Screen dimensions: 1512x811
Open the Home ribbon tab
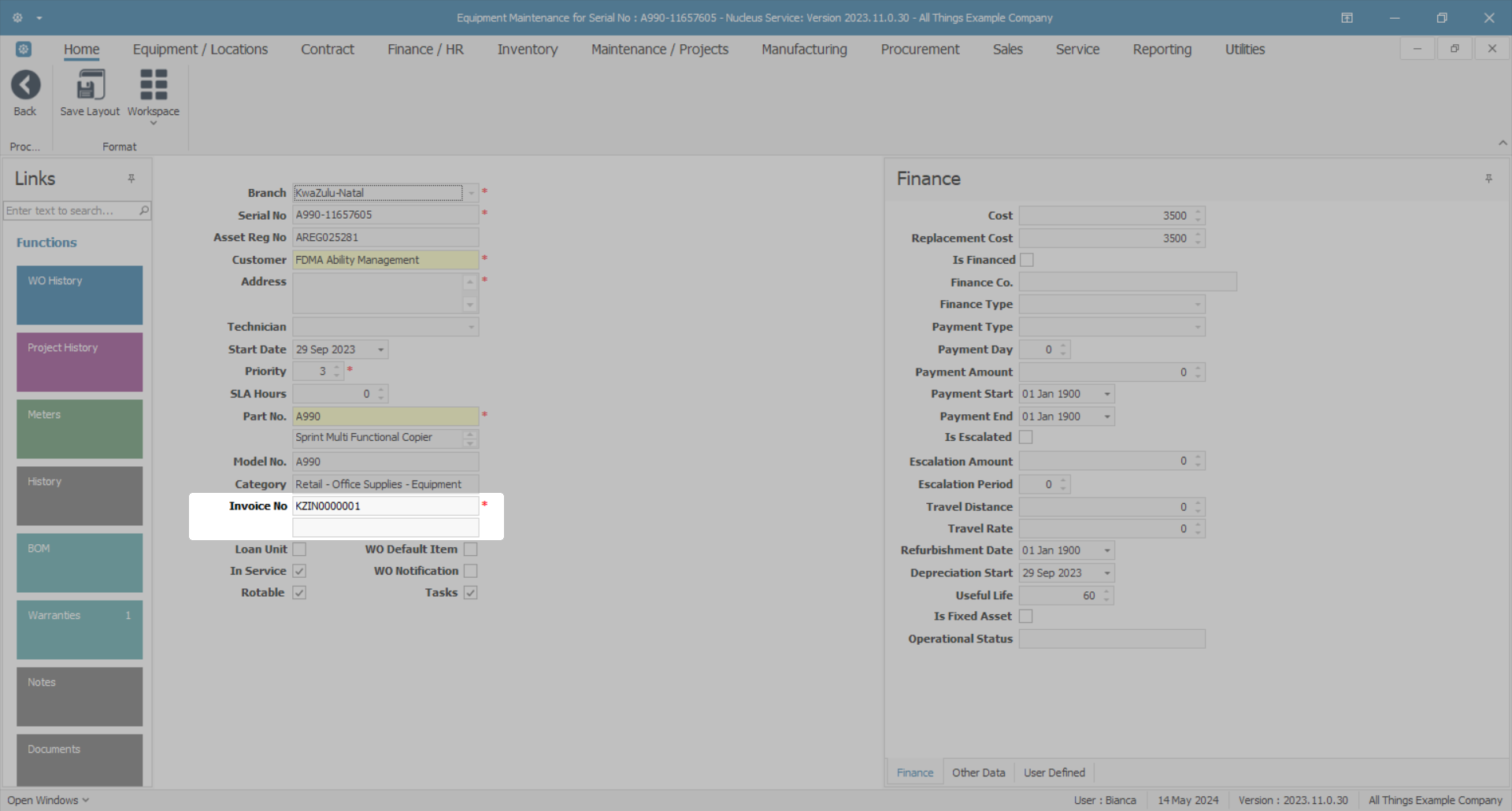(x=82, y=50)
